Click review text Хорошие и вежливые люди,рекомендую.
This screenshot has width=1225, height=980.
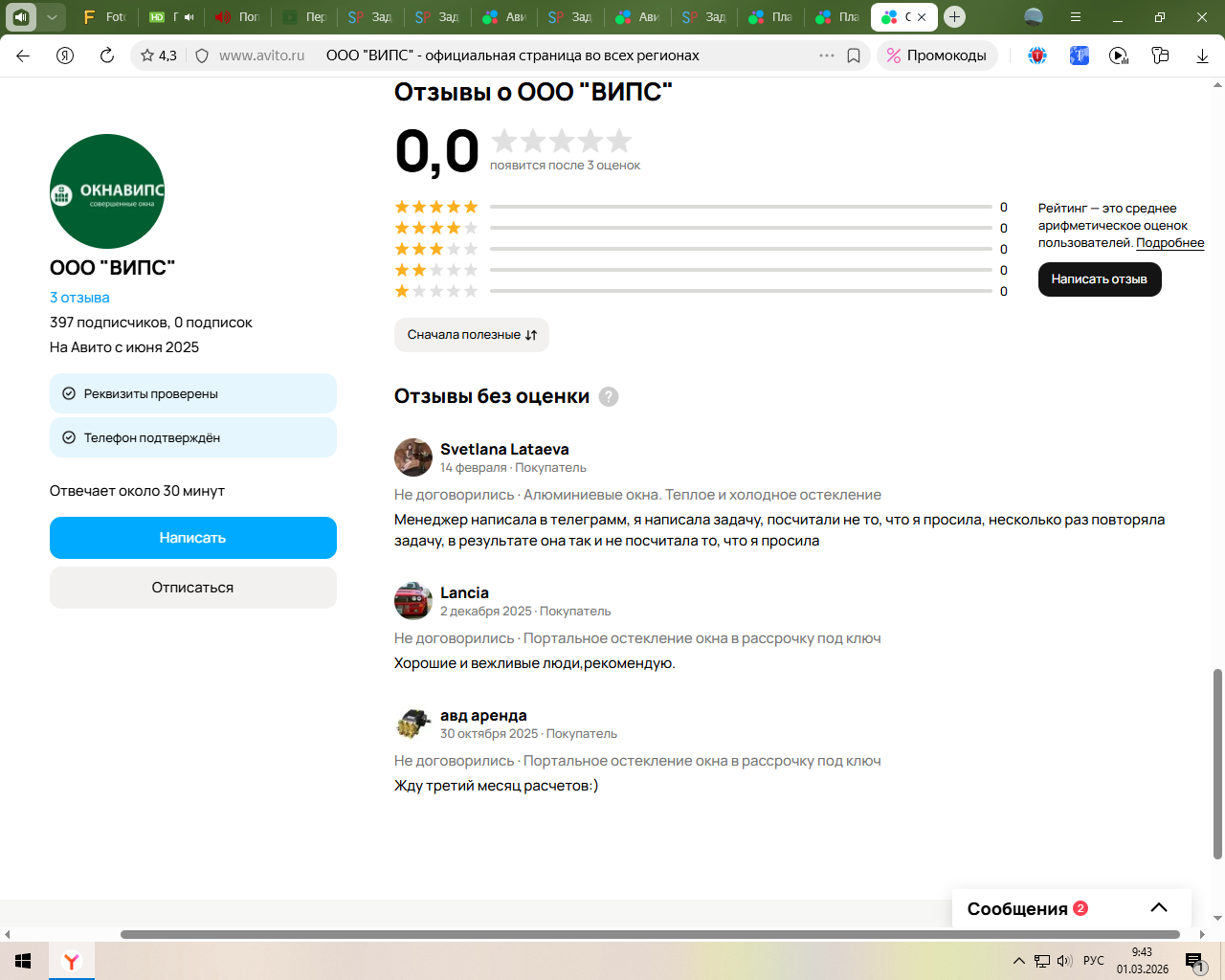click(535, 663)
